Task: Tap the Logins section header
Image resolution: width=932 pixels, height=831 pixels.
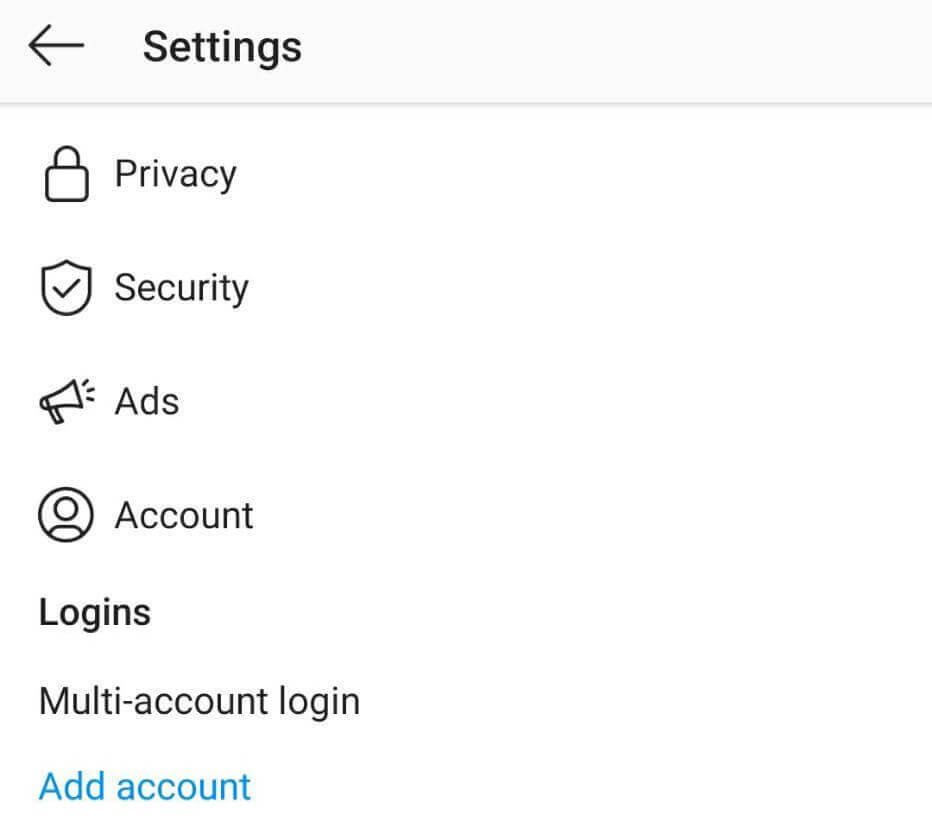Action: click(x=95, y=611)
